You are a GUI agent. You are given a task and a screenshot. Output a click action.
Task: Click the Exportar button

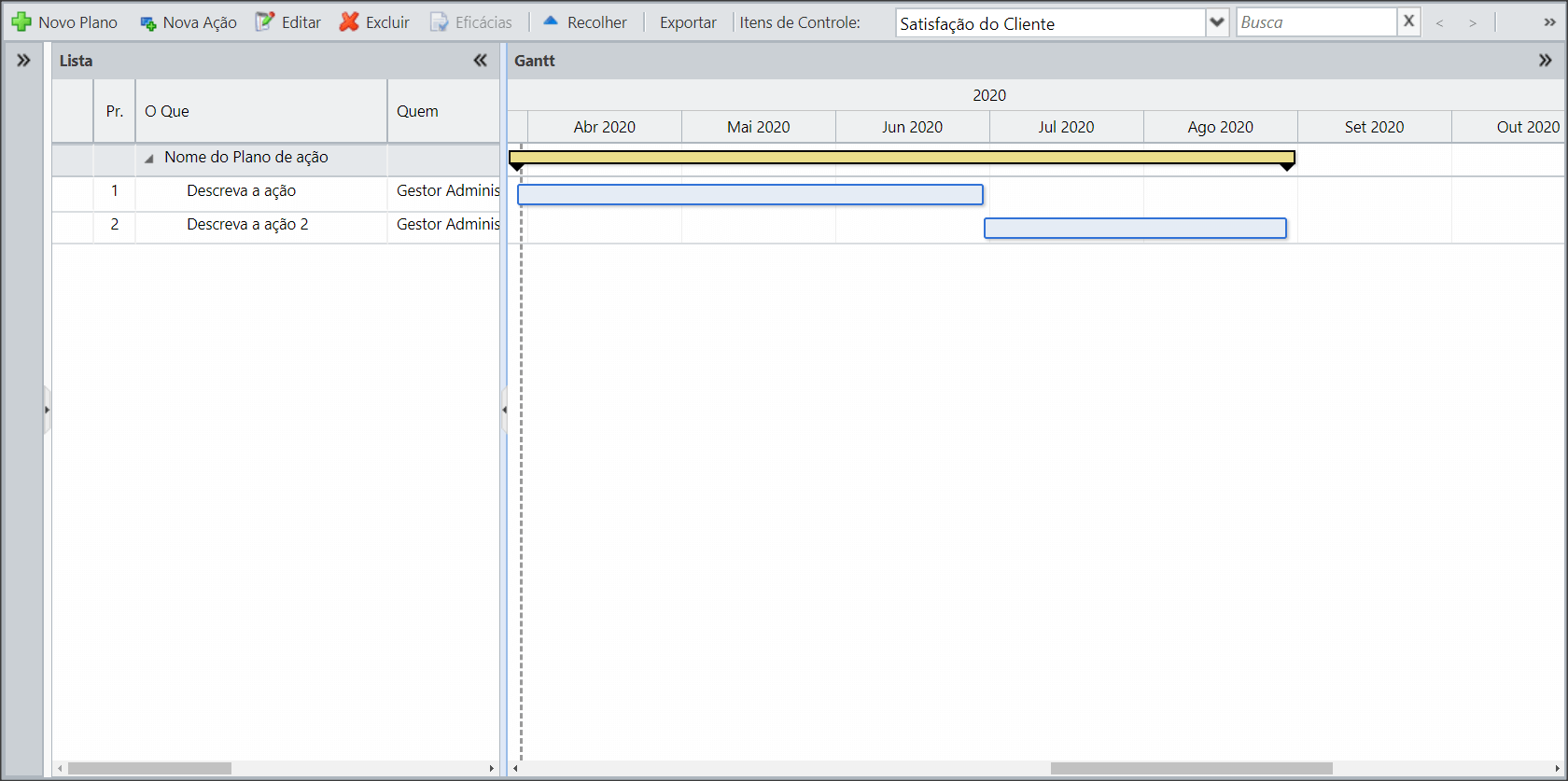[x=688, y=22]
